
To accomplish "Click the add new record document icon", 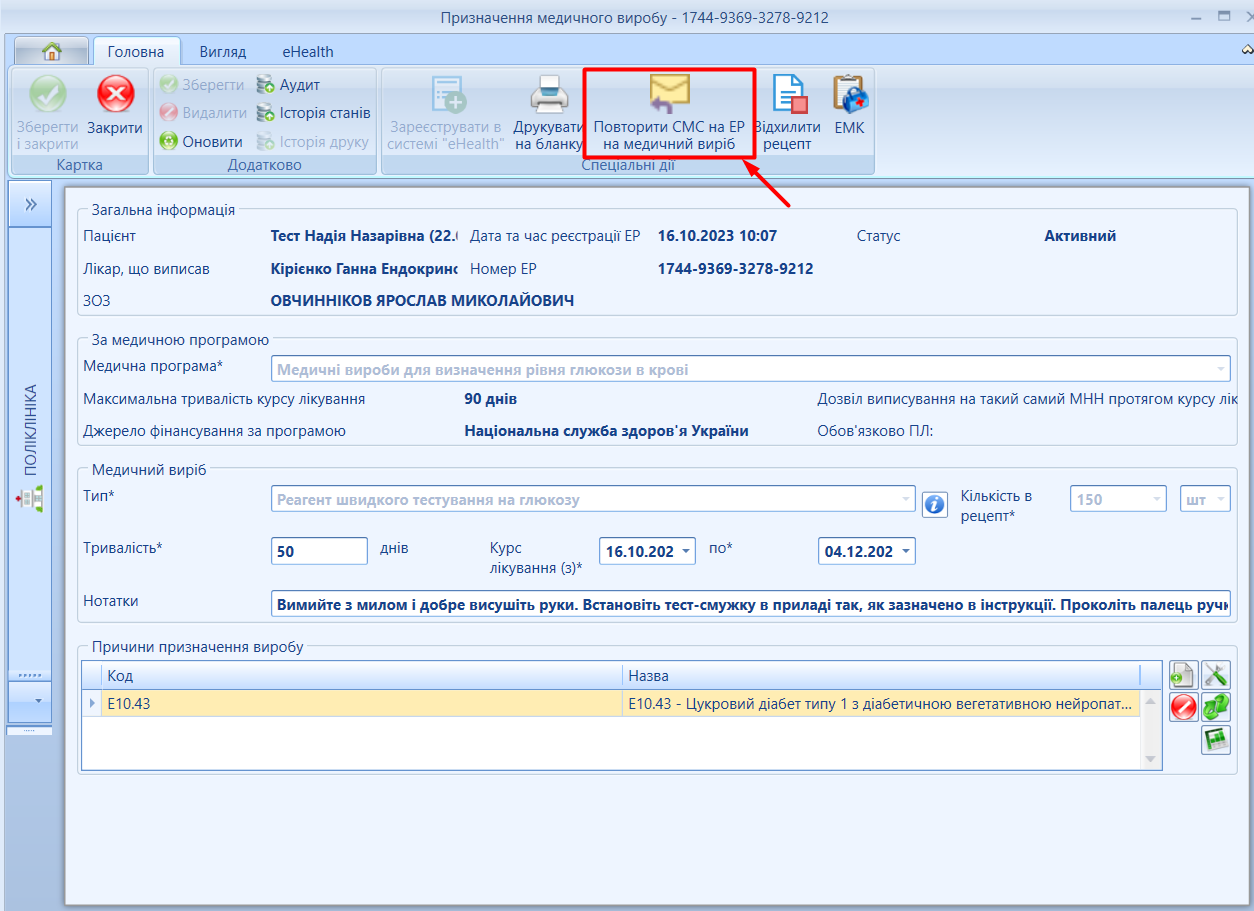I will pos(1184,676).
